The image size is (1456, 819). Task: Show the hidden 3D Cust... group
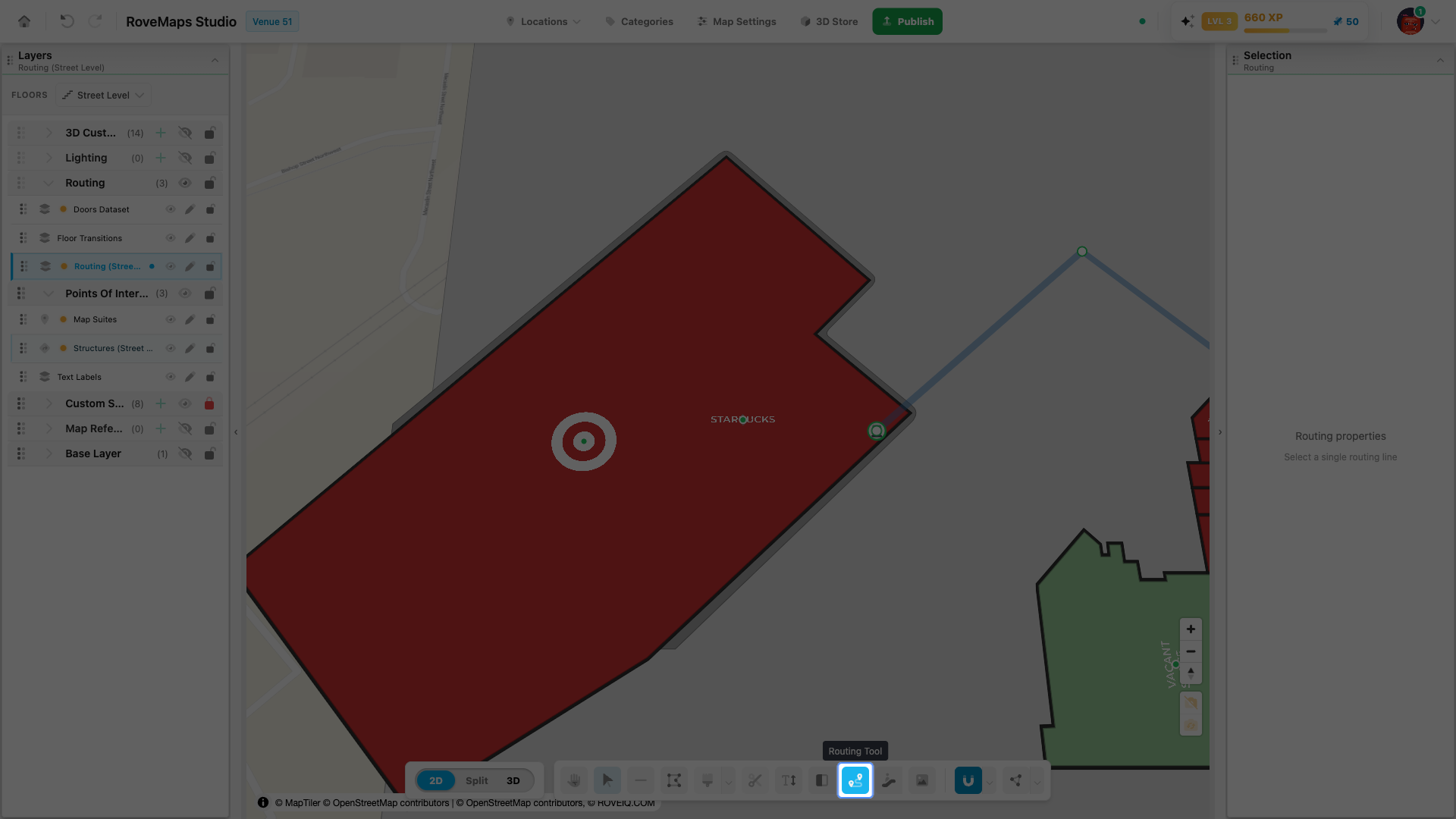pyautogui.click(x=185, y=133)
